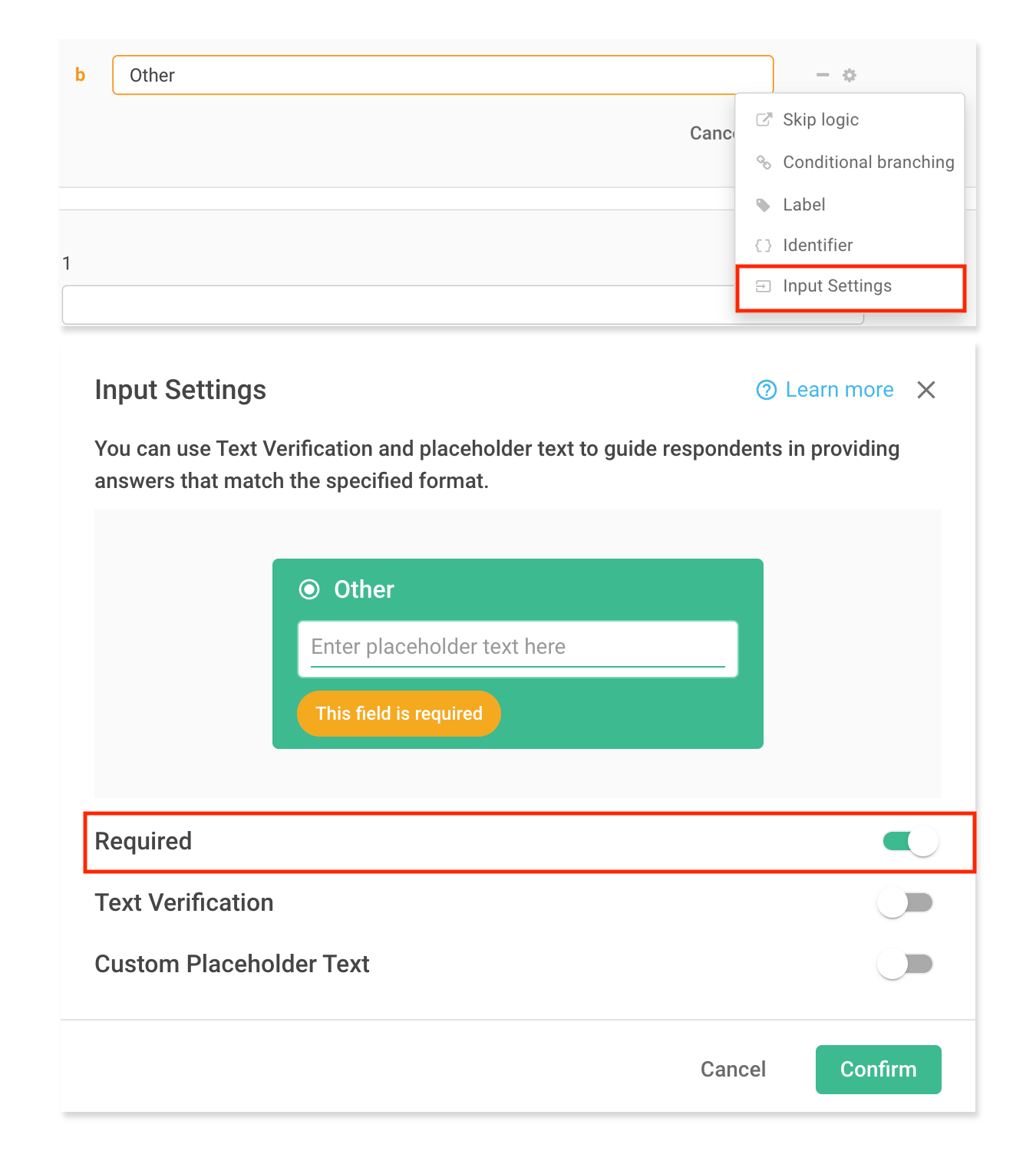The height and width of the screenshot is (1151, 1036).
Task: Click the gear settings icon above the menu
Action: (849, 75)
